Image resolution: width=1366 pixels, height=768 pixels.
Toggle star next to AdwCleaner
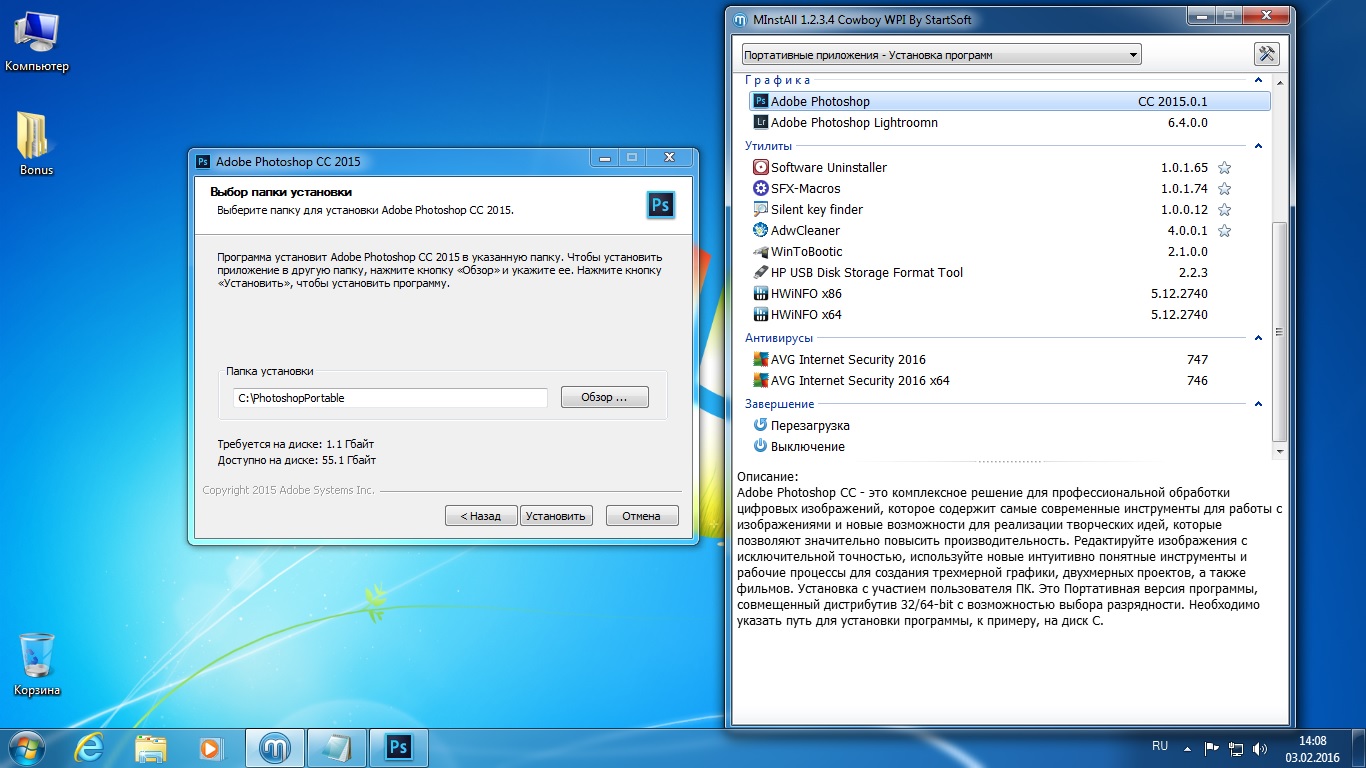click(1224, 230)
